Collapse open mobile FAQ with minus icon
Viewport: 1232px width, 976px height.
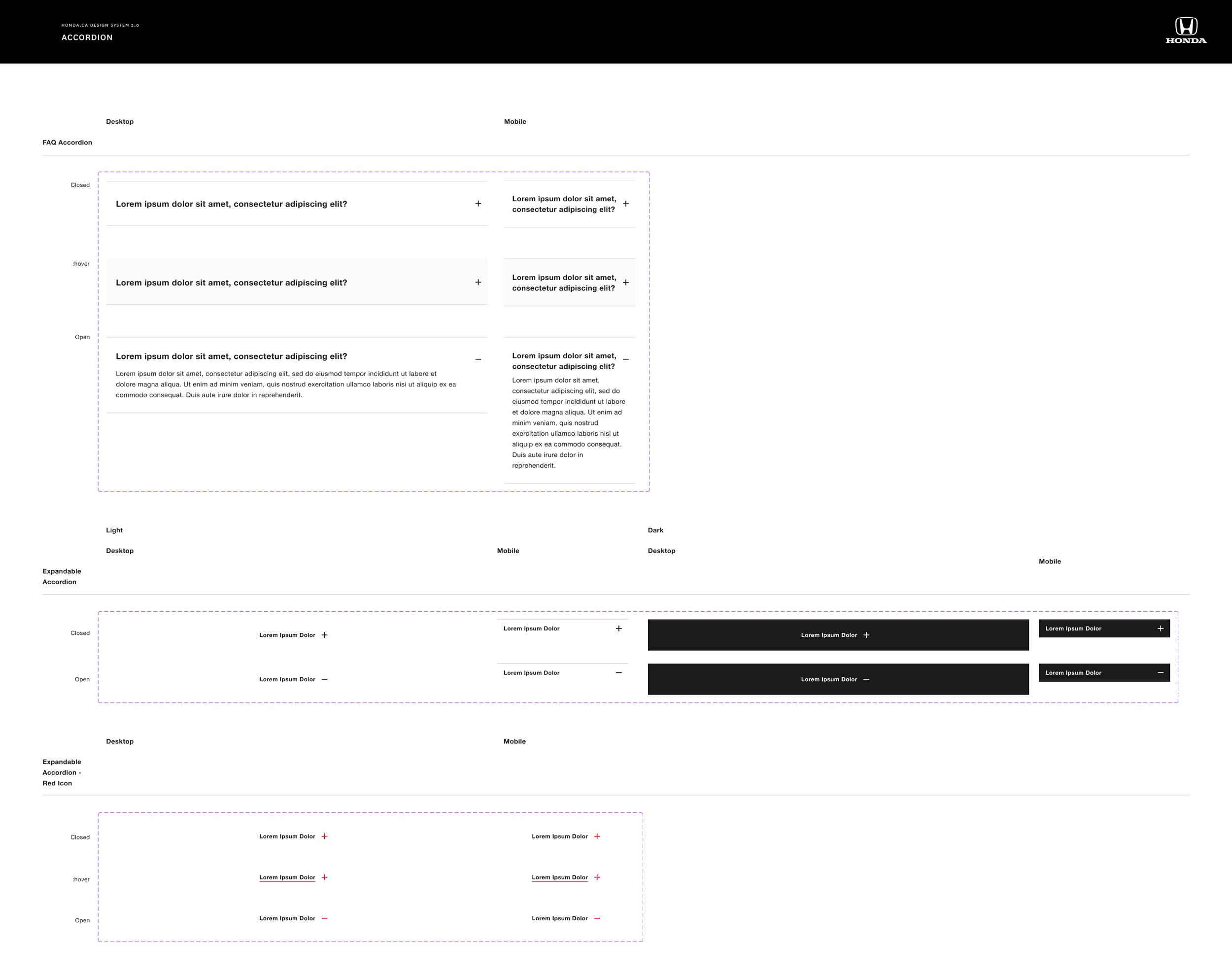[625, 359]
